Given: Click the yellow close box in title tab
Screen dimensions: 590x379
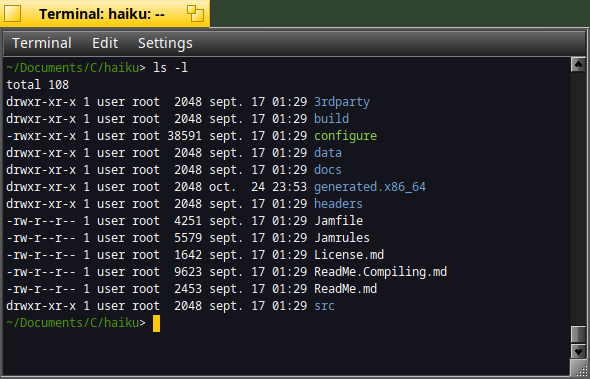Looking at the screenshot, I should (12, 14).
